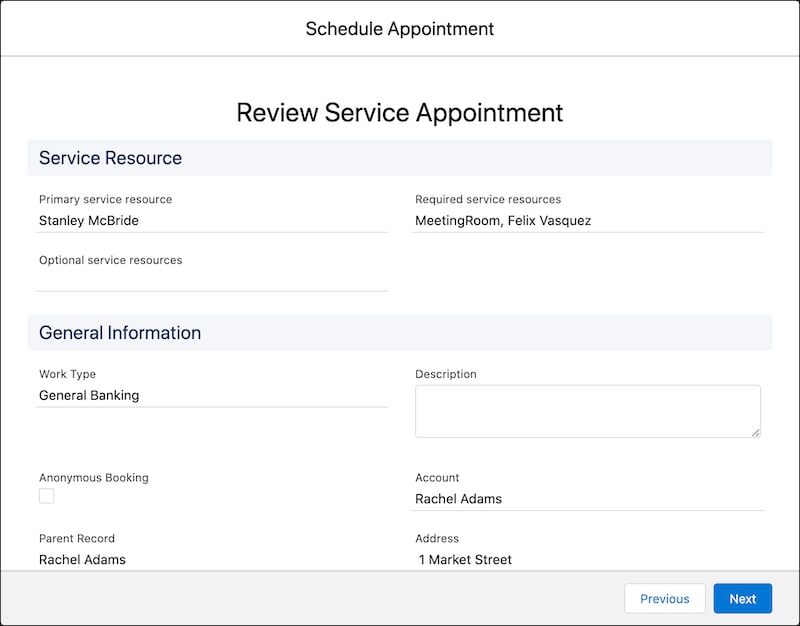Click the Next button
The width and height of the screenshot is (800, 626).
[x=742, y=598]
